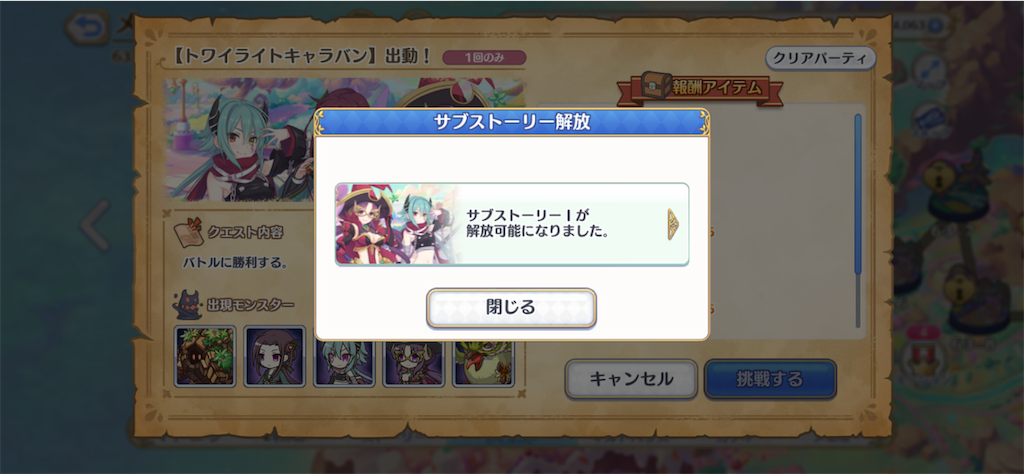Open the クリアパーティ clear party list
The image size is (1024, 474).
[x=820, y=57]
